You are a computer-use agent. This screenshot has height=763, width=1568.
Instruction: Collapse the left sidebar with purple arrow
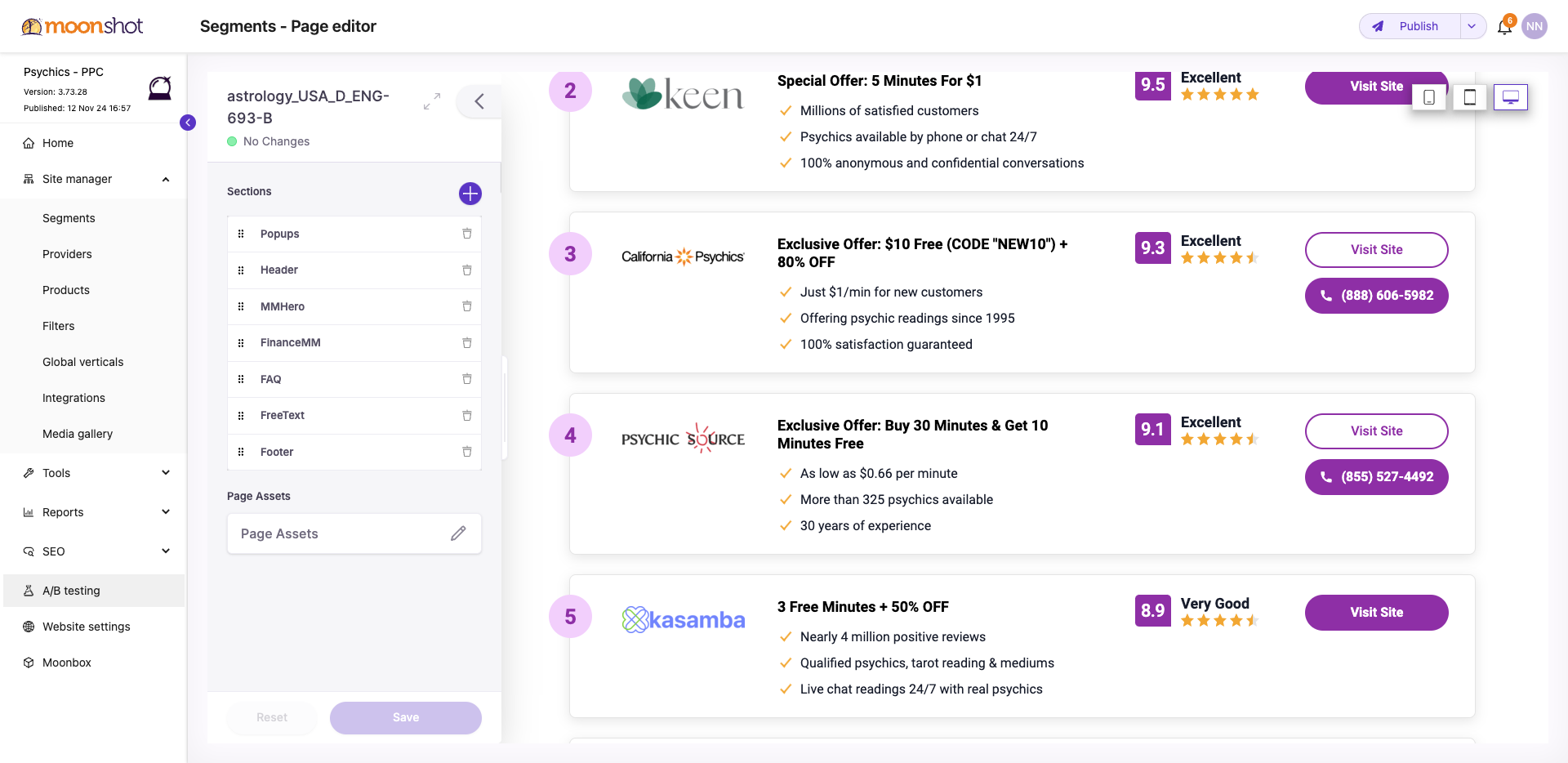coord(188,123)
